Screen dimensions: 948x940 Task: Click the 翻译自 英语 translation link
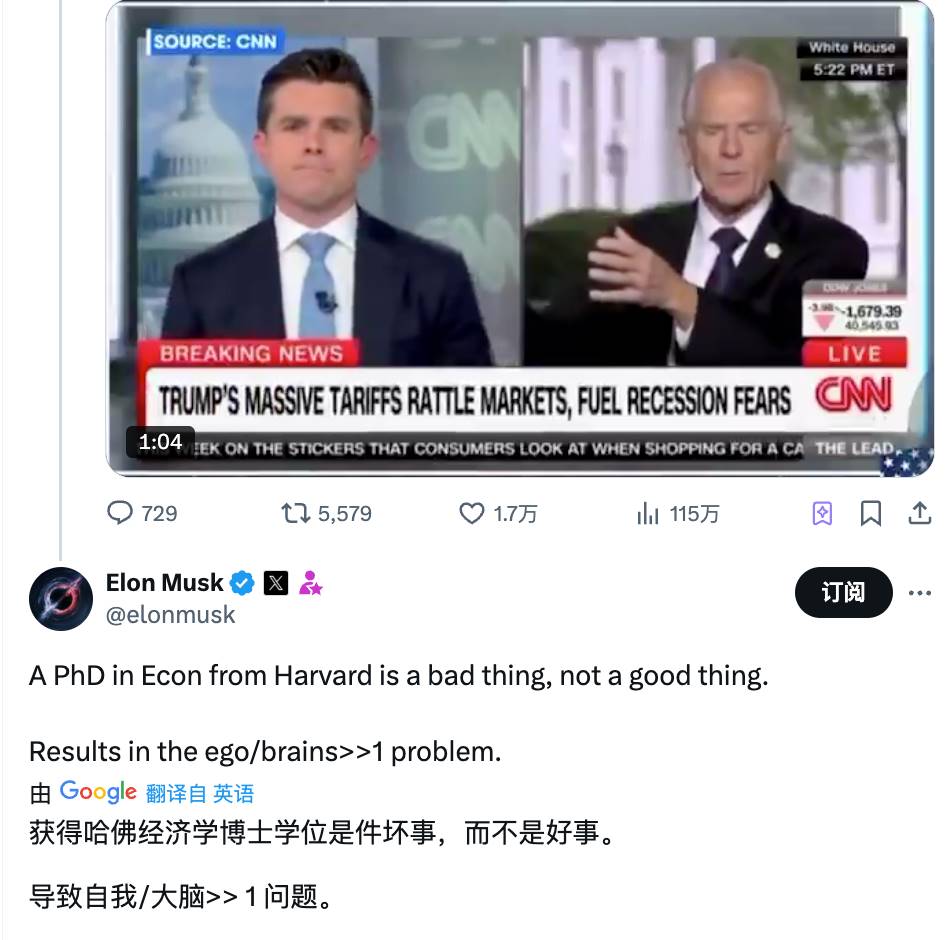(x=200, y=793)
